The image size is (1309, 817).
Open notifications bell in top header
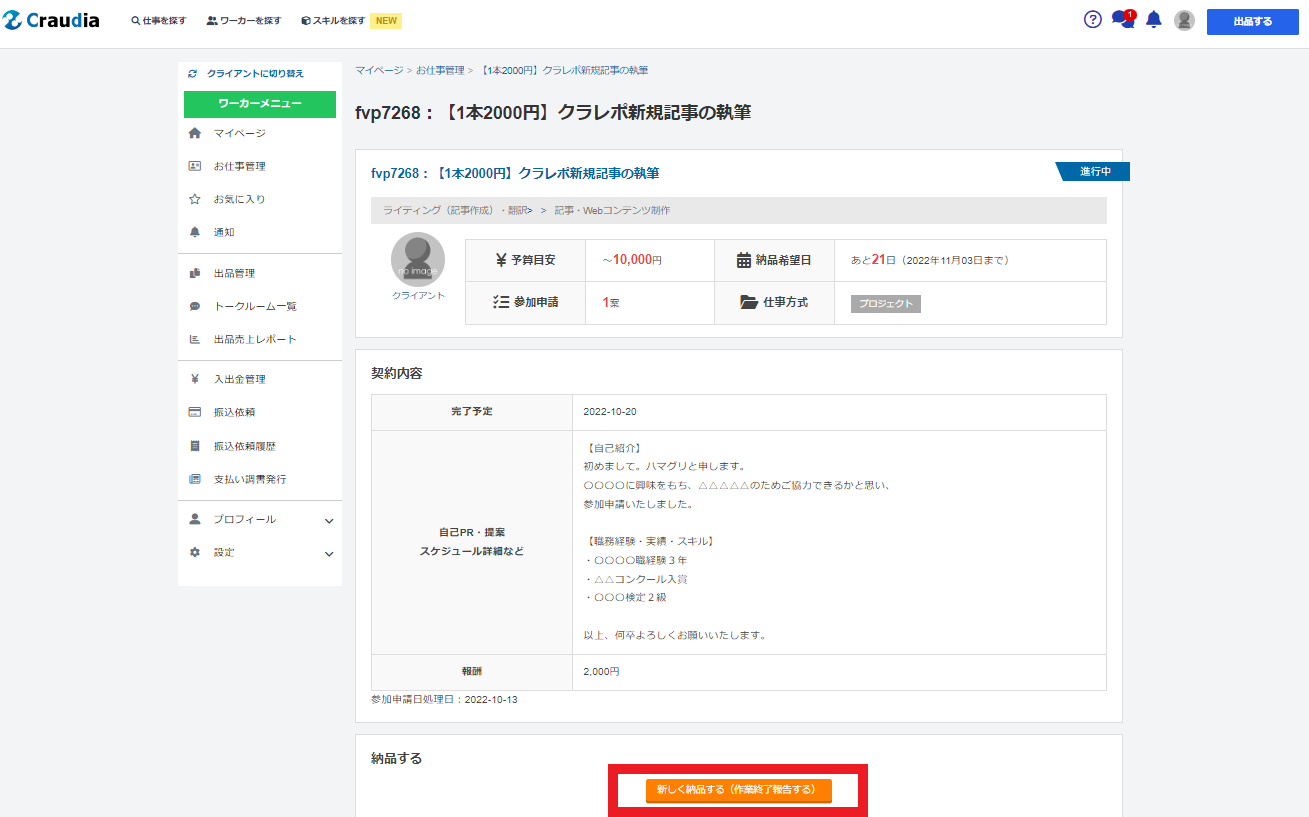[1154, 20]
